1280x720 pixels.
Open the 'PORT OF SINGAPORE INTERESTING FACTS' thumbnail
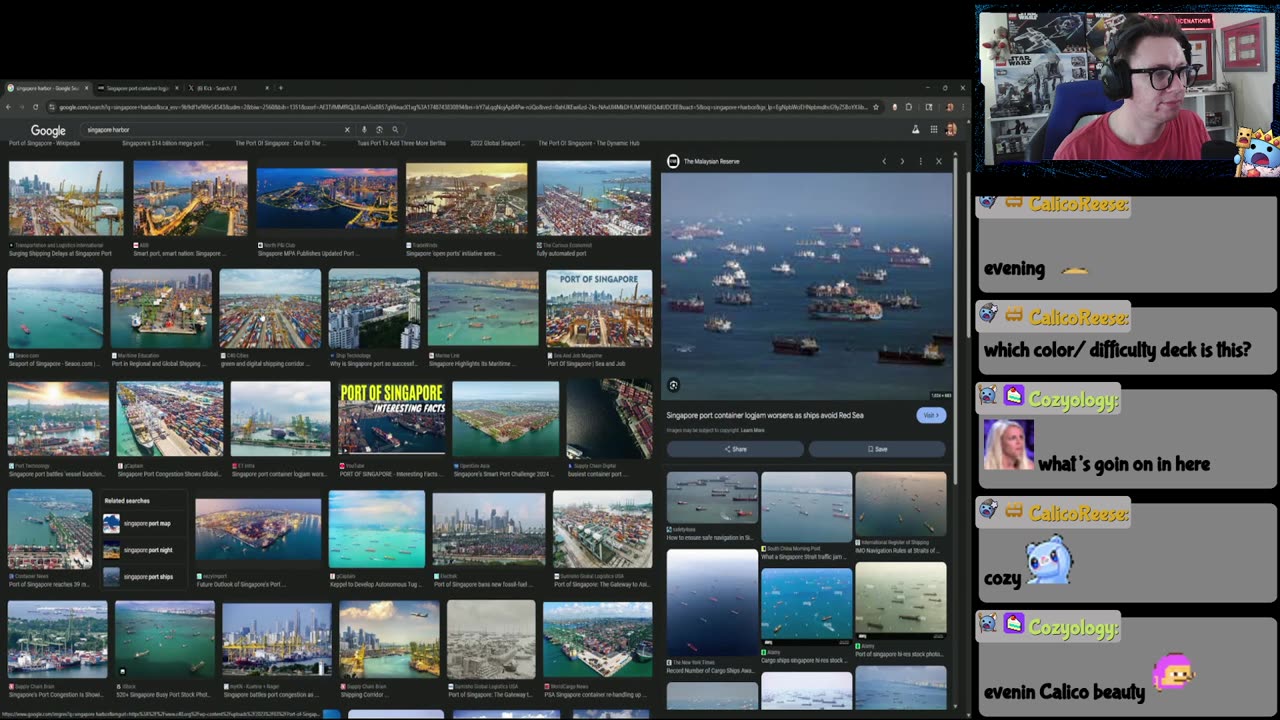click(x=392, y=419)
